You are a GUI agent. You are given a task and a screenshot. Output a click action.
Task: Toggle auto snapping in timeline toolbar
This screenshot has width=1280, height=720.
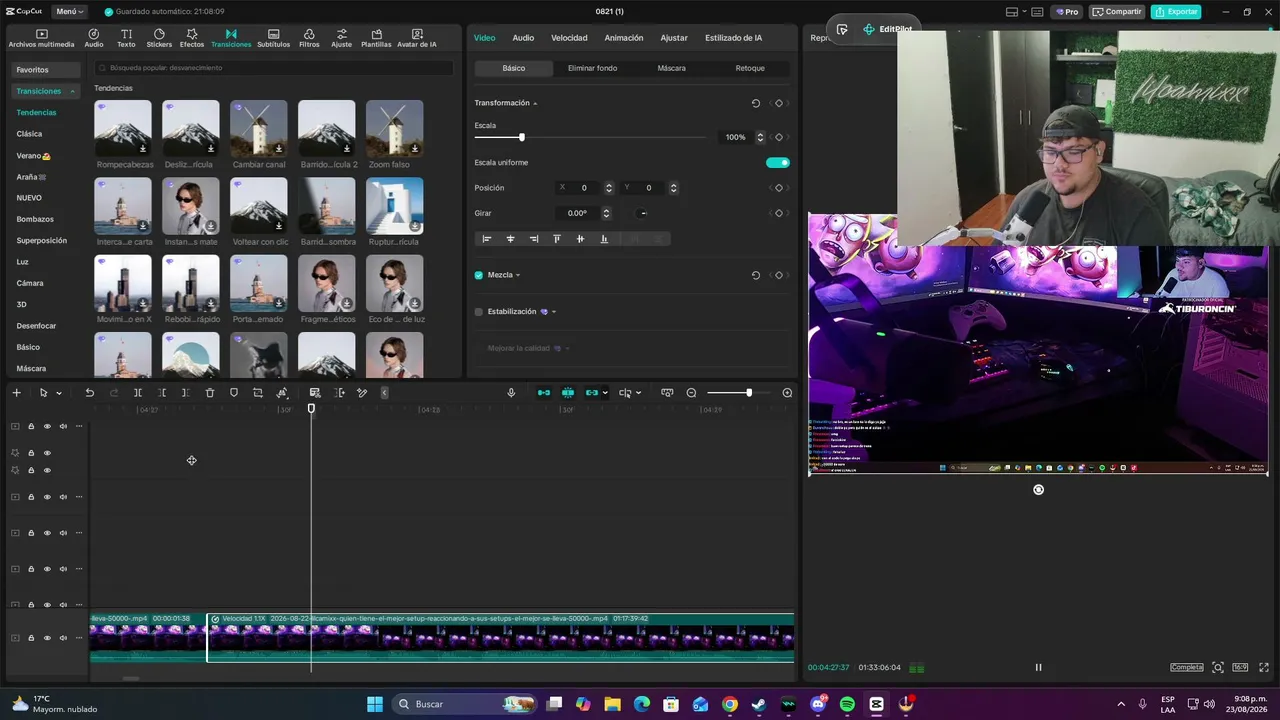568,393
